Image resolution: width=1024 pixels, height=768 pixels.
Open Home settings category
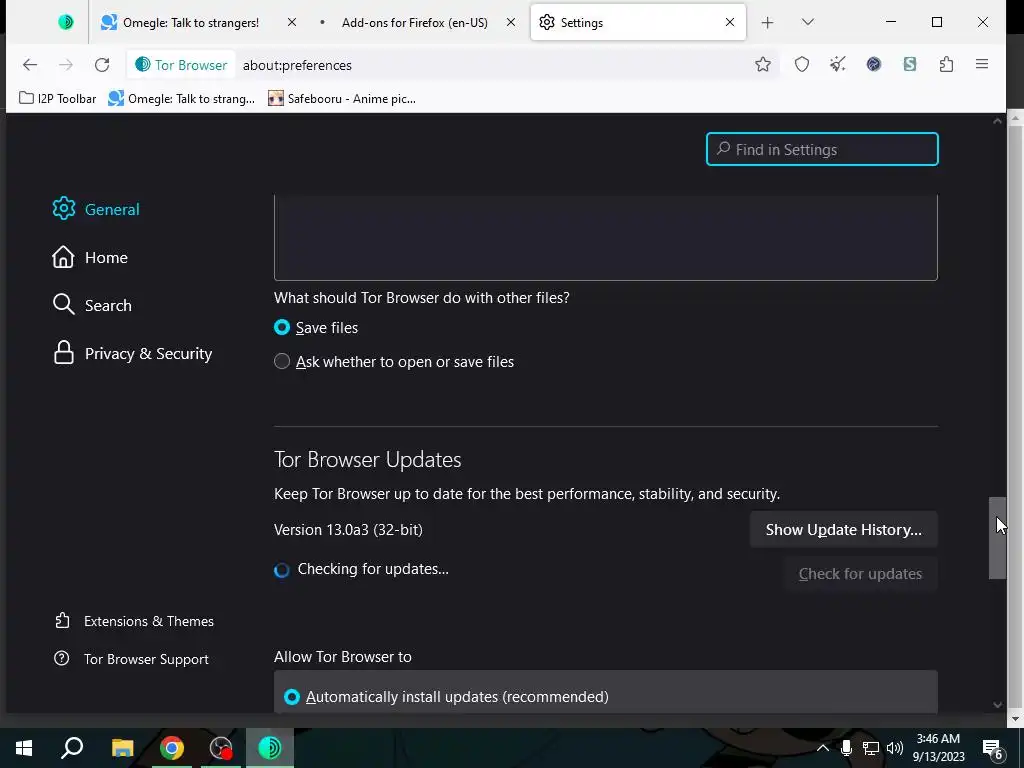point(90,257)
